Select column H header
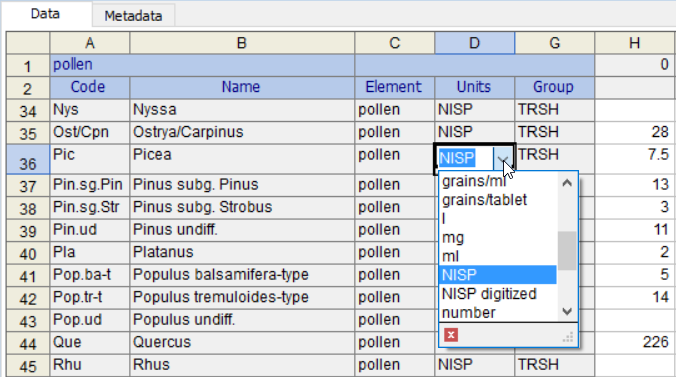Viewport: 676px width, 377px height. pyautogui.click(x=635, y=43)
